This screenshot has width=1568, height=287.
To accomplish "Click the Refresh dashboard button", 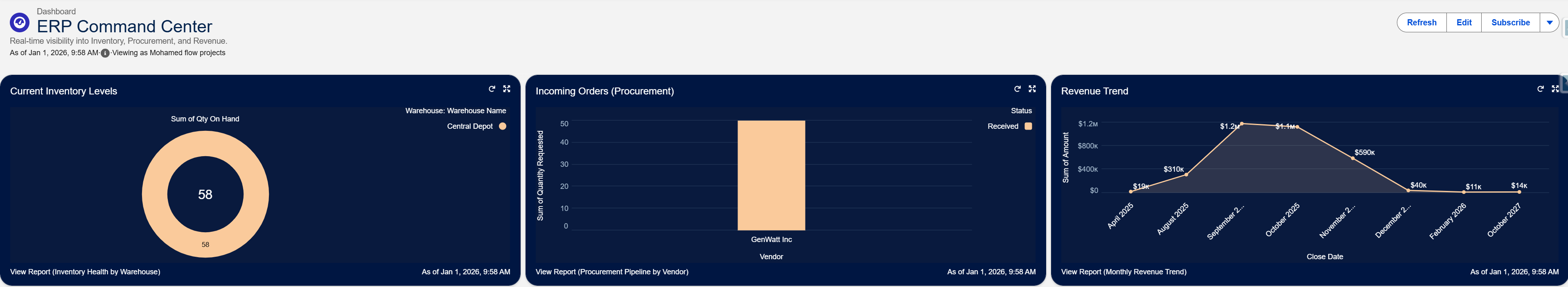I will point(1421,22).
